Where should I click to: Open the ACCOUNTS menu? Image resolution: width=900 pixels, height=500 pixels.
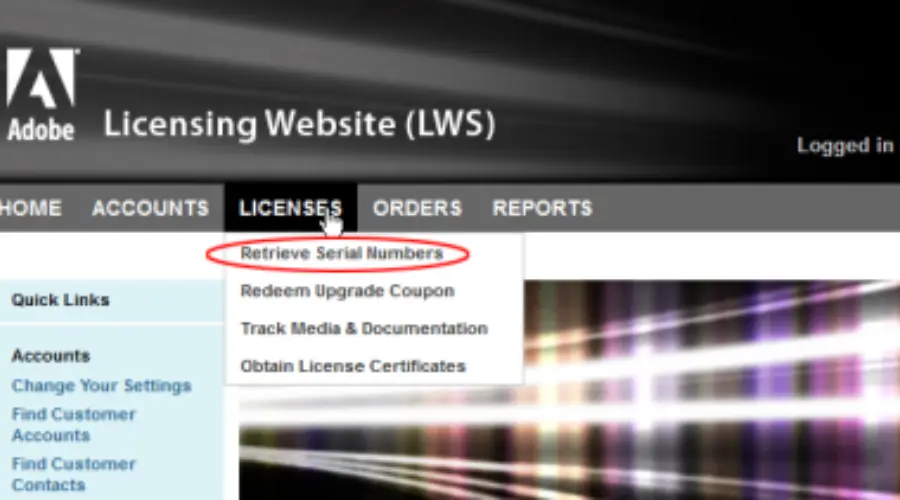click(x=150, y=208)
